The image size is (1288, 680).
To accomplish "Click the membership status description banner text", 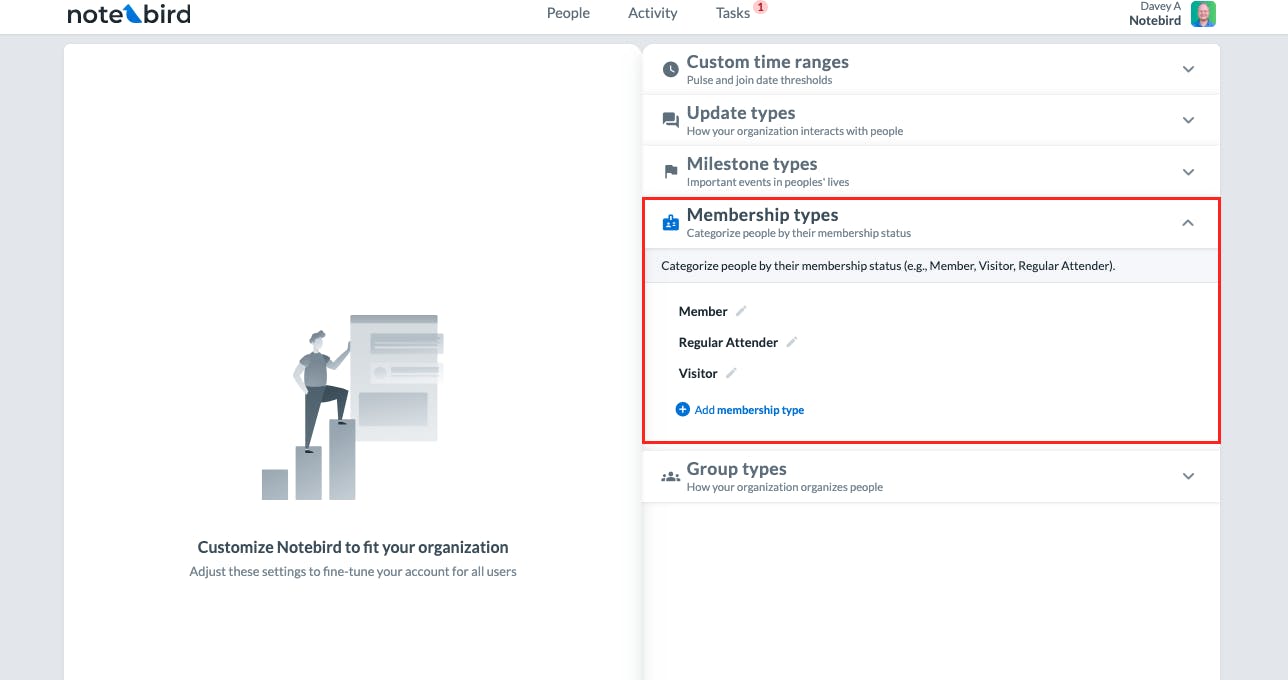I will tap(888, 266).
